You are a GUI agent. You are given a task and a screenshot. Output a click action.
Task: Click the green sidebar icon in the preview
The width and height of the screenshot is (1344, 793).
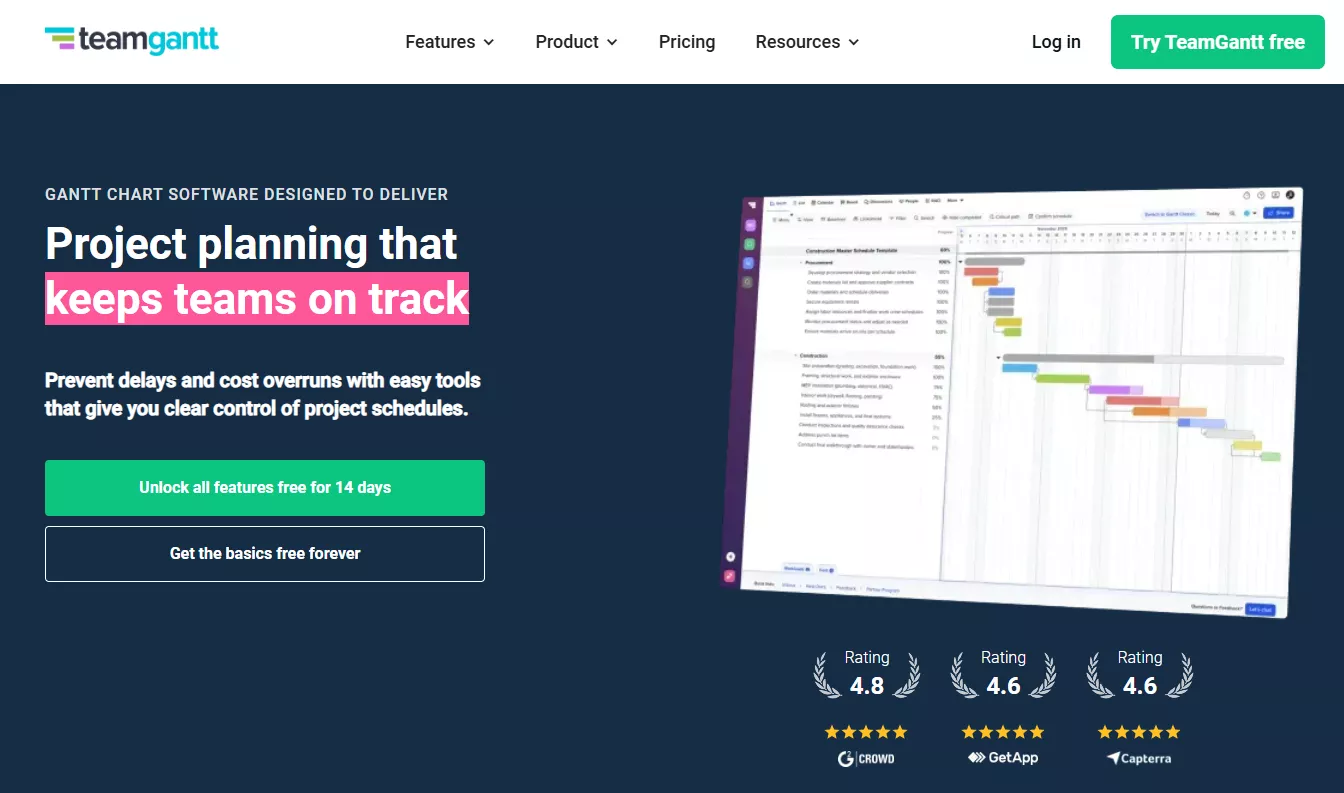click(749, 244)
